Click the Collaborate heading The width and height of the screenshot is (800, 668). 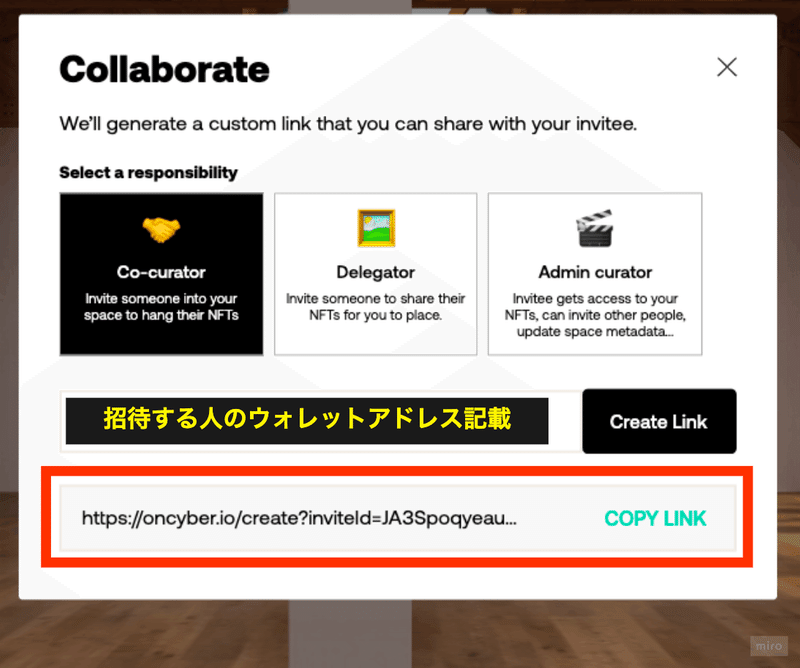click(164, 69)
